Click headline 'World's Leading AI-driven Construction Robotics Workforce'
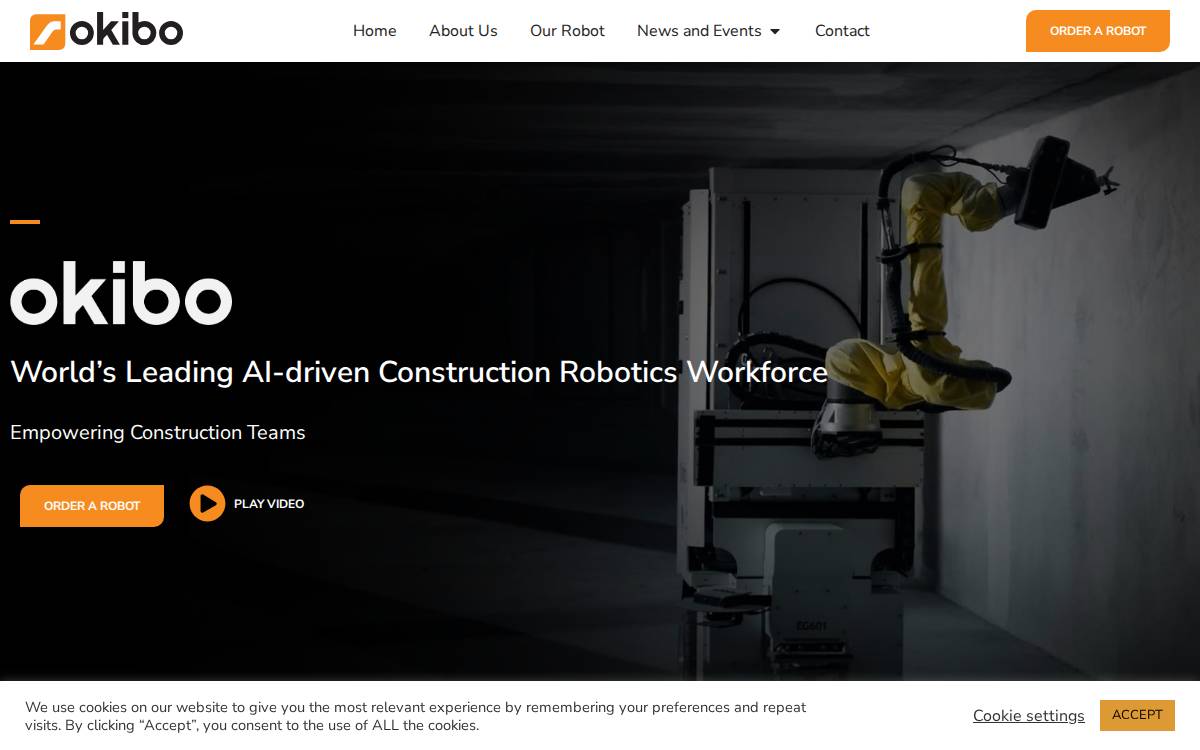 [x=419, y=372]
